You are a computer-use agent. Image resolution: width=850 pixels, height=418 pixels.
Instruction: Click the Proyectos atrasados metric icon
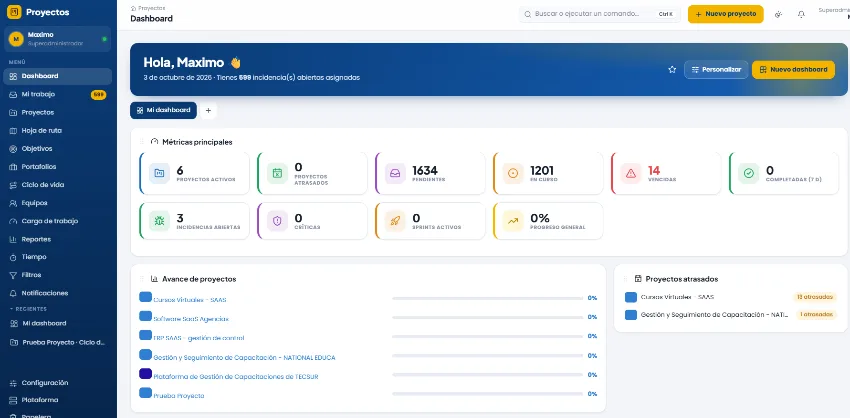coord(278,173)
